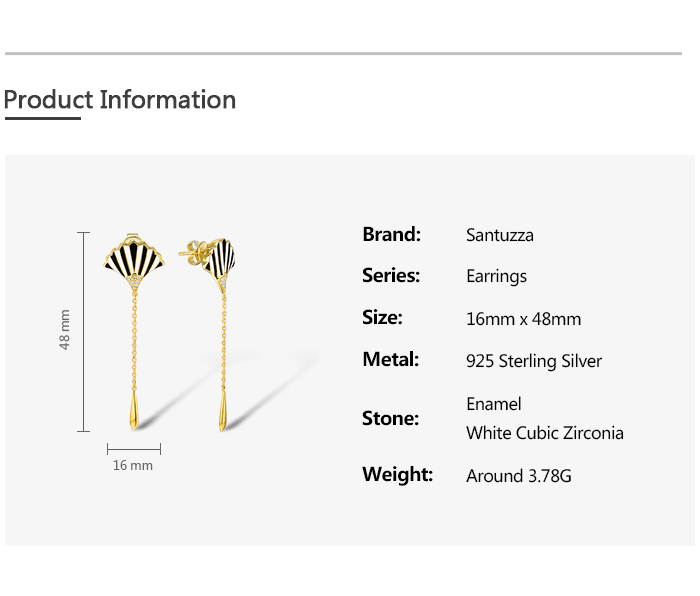Click the gold teardrop on left earring
Screen dimensions: 700x596
[132, 412]
